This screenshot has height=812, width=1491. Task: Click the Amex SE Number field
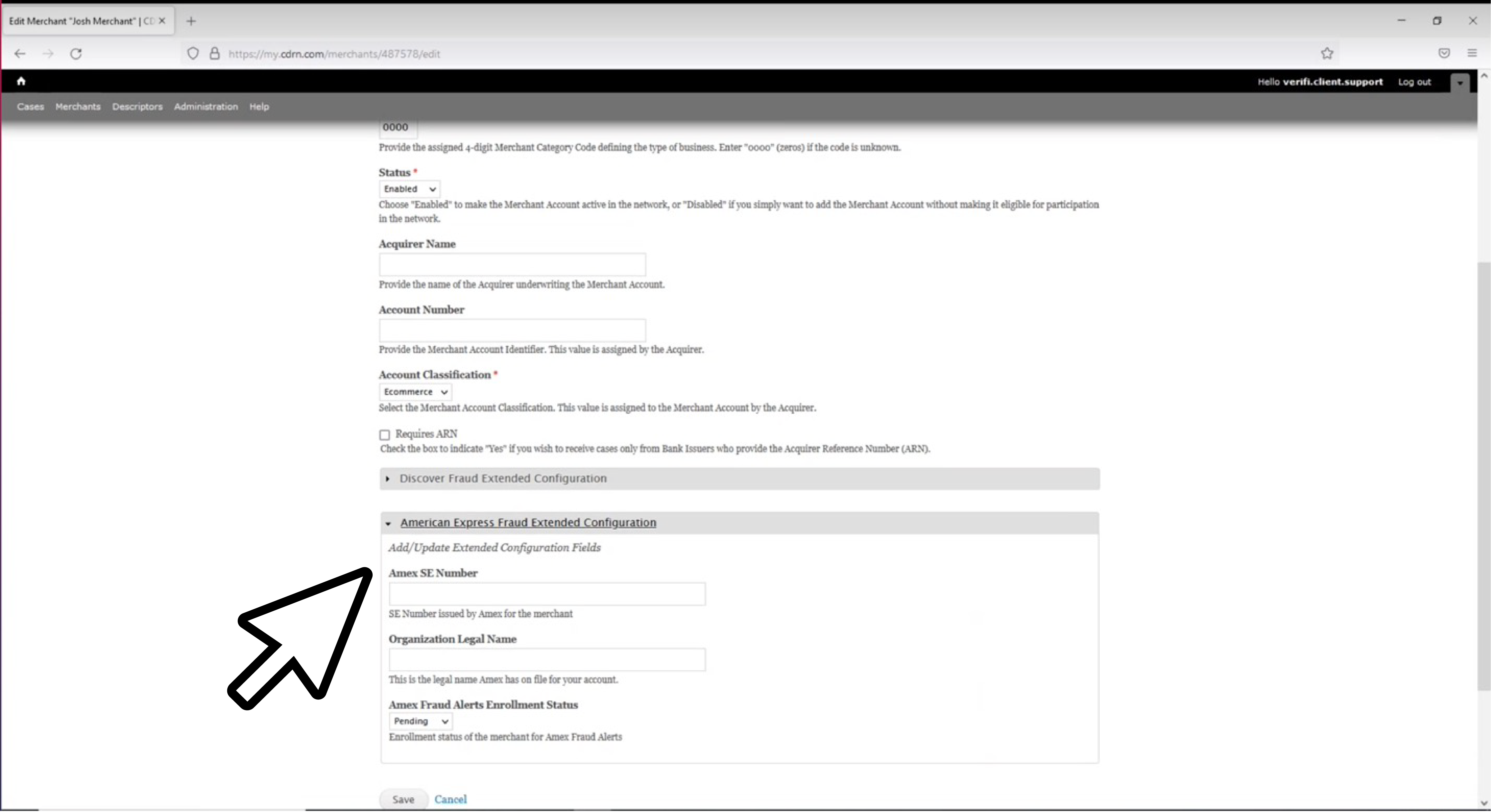tap(547, 594)
